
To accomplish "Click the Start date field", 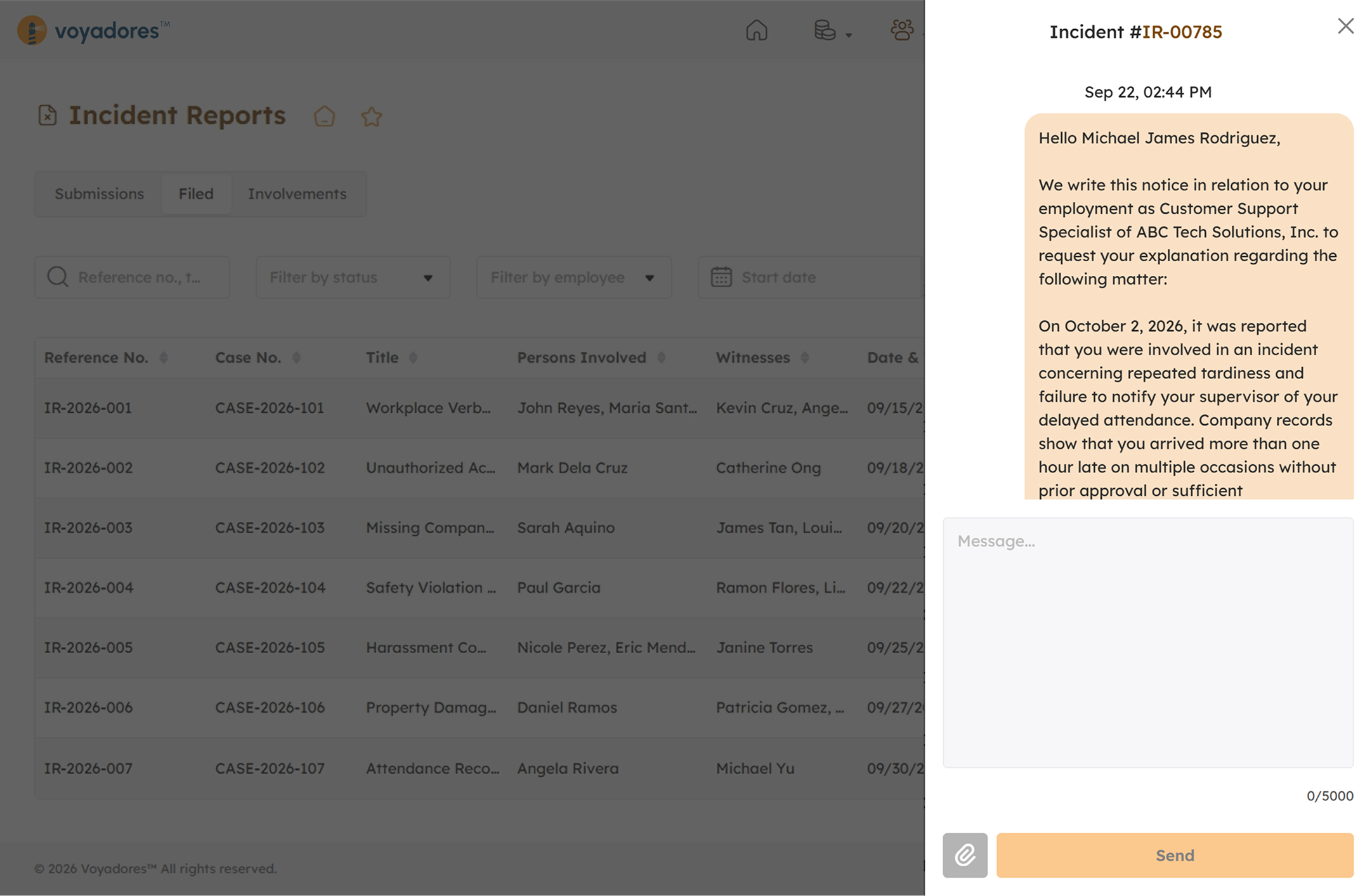I will point(811,277).
